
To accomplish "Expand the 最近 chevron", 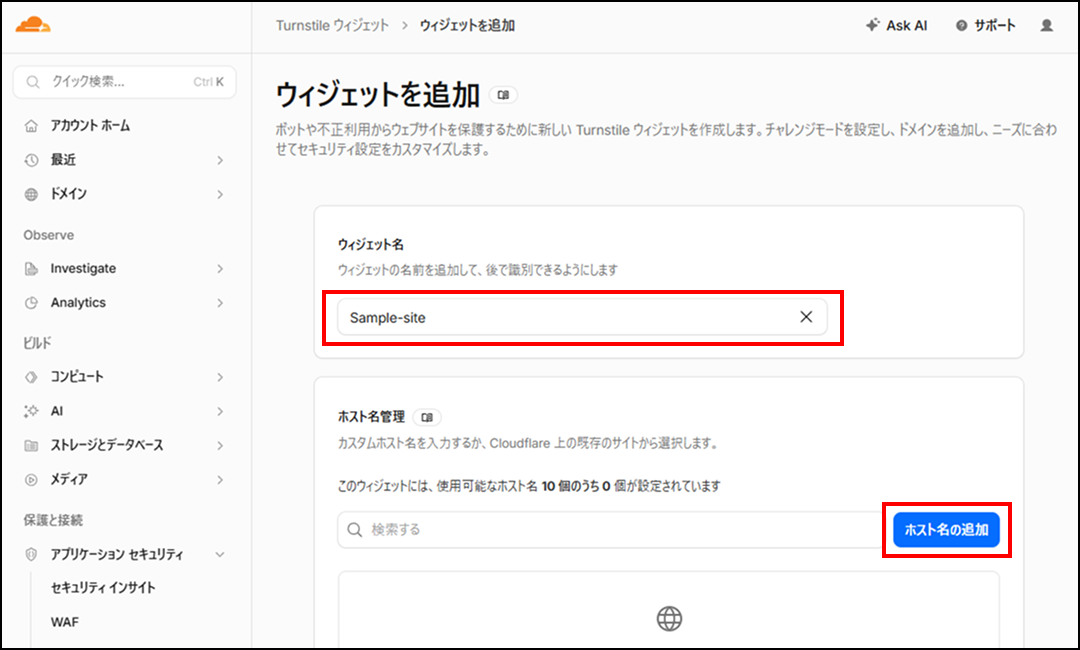I will coord(220,160).
